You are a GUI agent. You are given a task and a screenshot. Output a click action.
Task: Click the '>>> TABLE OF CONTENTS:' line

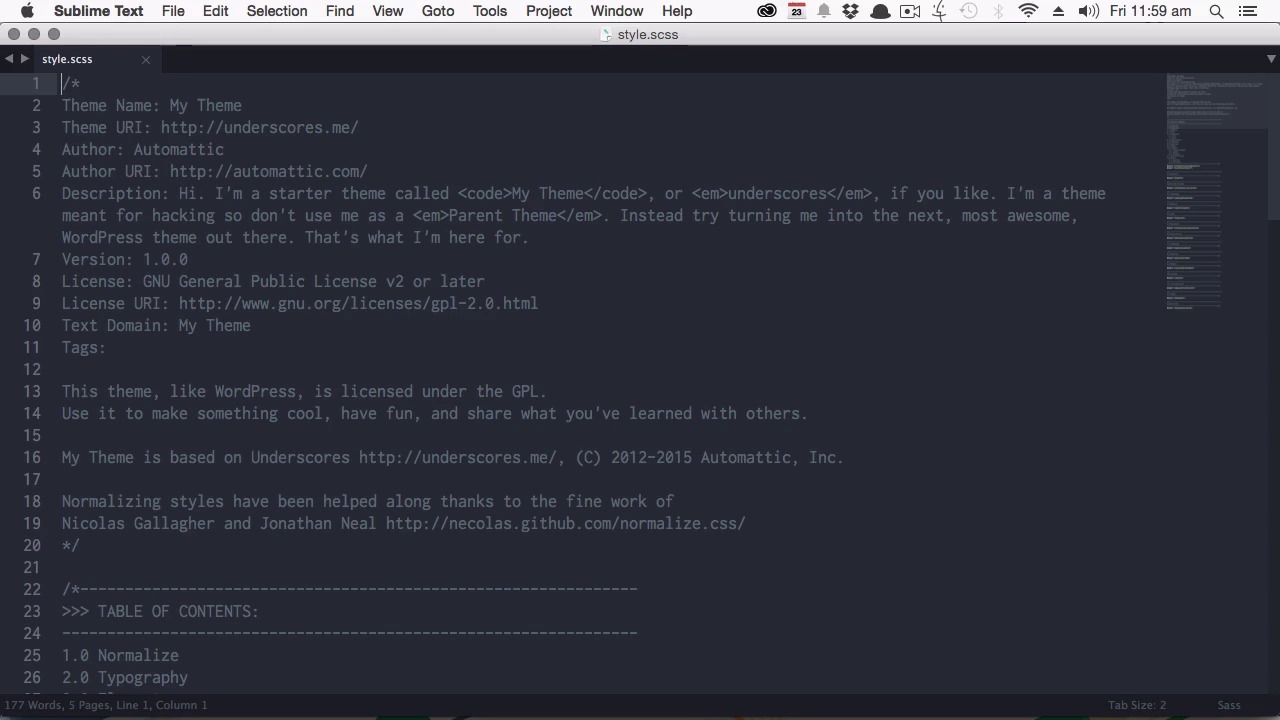point(160,611)
